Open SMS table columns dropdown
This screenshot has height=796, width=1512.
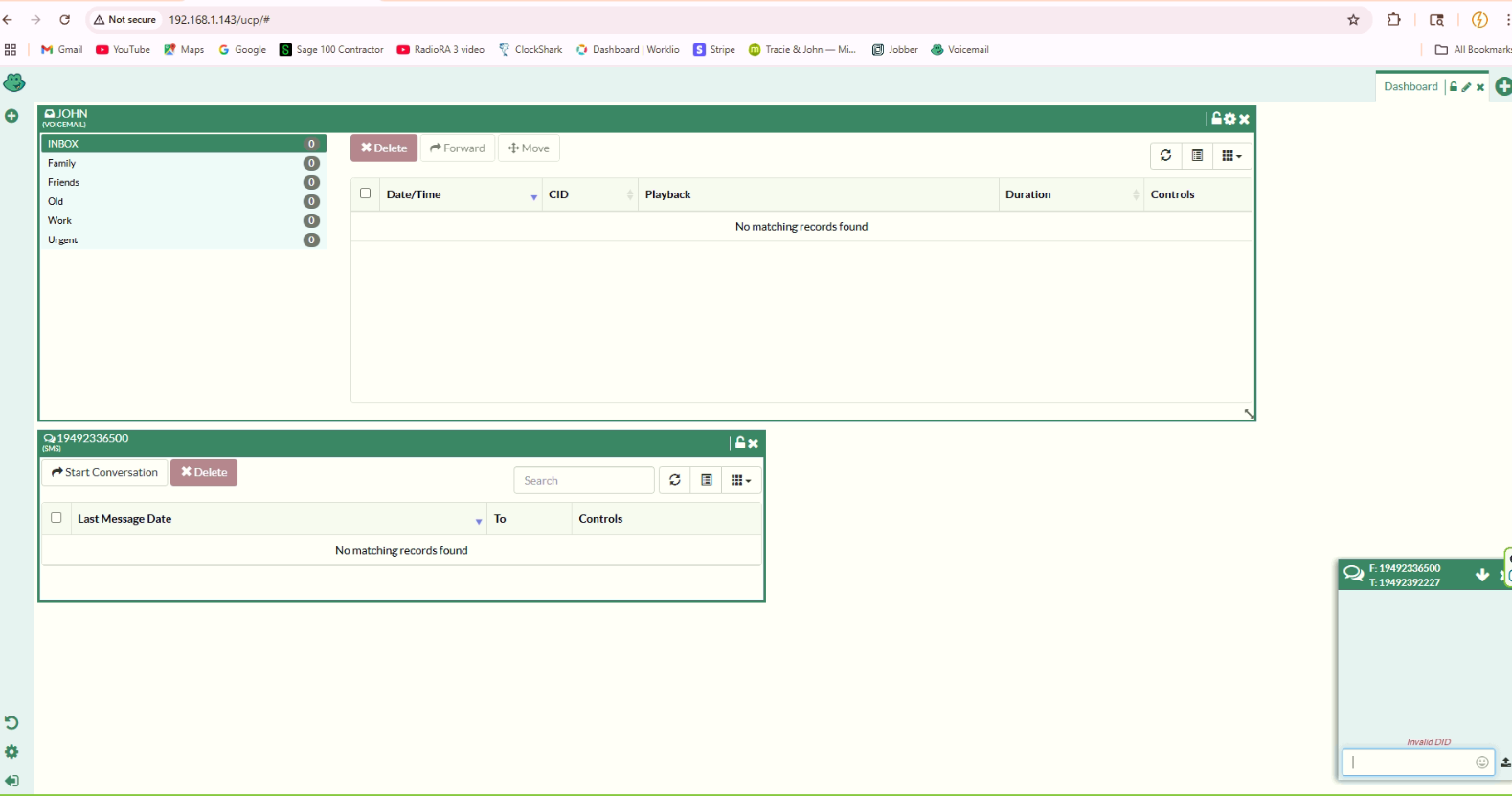740,481
